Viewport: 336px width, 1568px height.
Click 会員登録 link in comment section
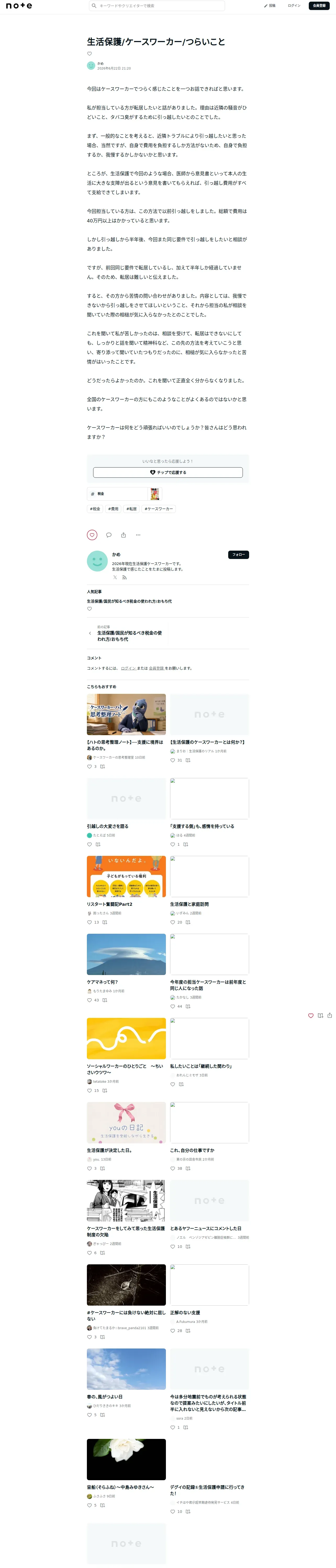pyautogui.click(x=156, y=668)
